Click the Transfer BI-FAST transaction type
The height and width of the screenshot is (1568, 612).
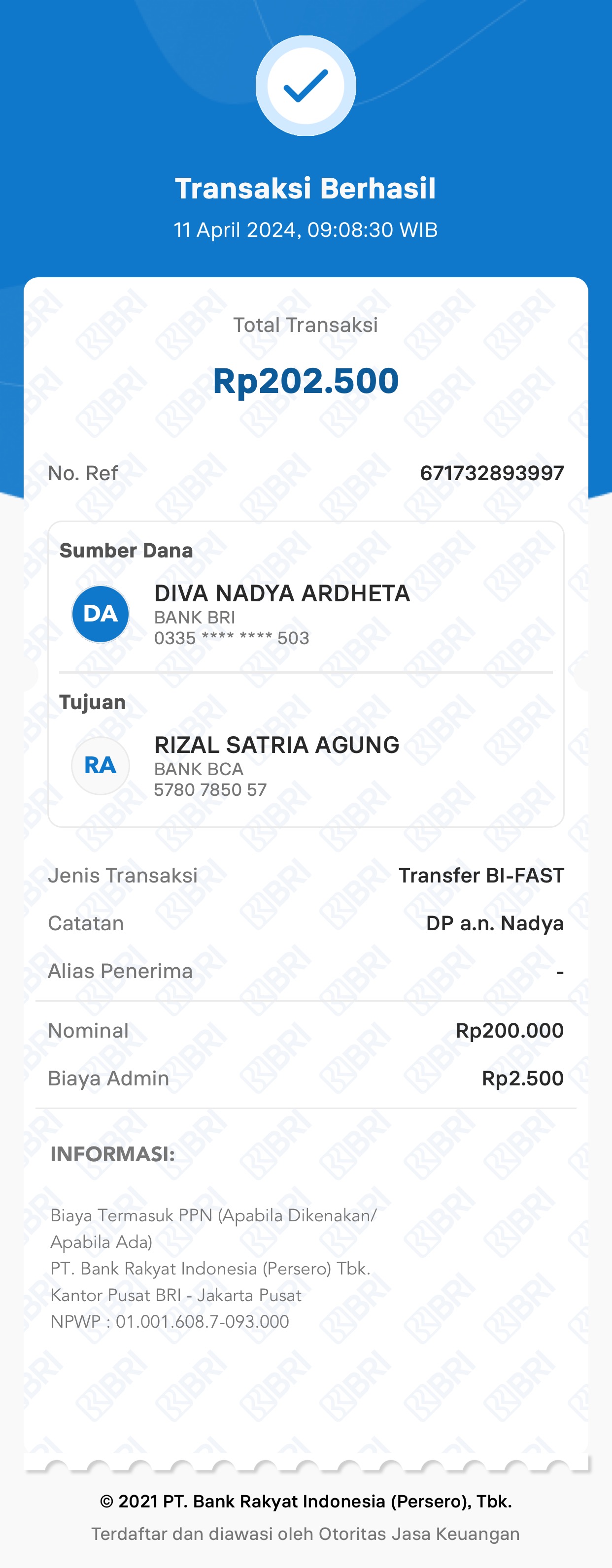[x=481, y=875]
